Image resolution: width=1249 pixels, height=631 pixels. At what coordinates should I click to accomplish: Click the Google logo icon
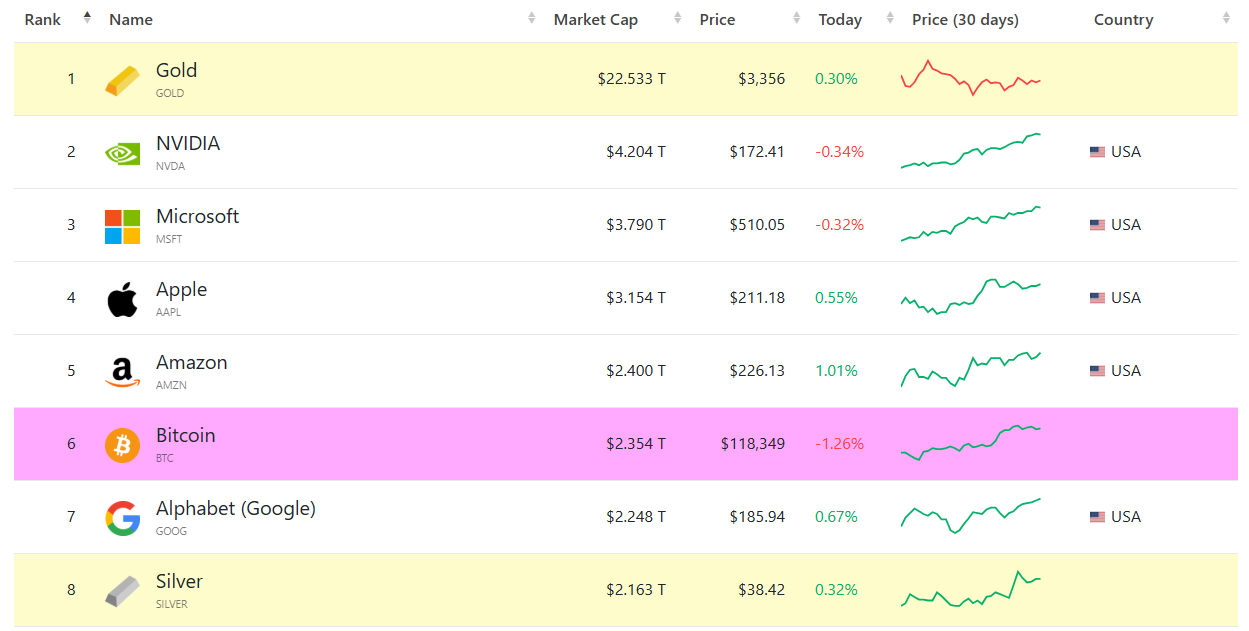tap(122, 518)
